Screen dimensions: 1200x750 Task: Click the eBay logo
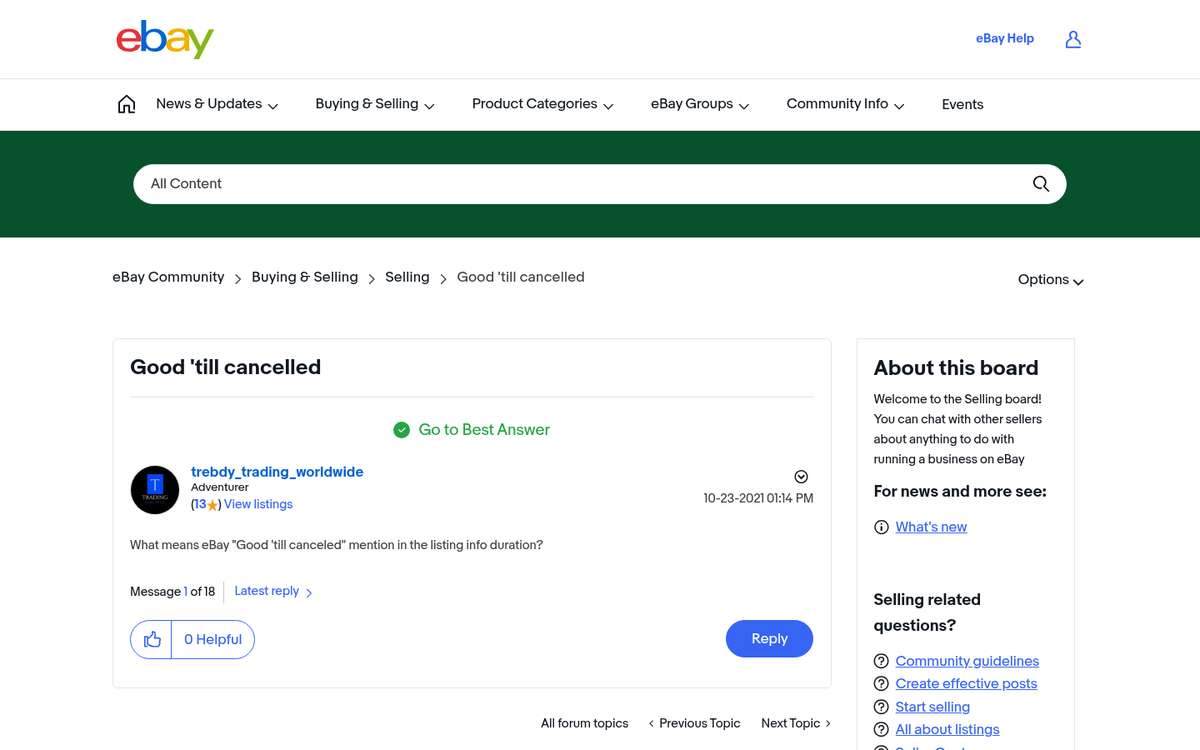164,39
